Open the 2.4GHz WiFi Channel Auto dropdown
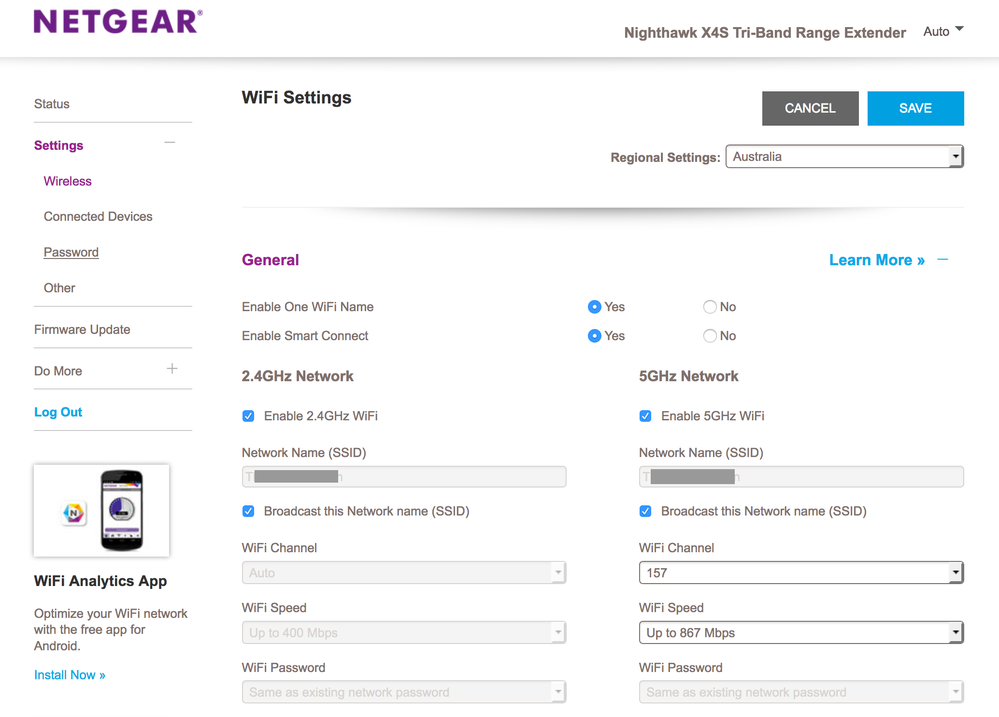Viewport: 999px width, 717px height. 404,573
